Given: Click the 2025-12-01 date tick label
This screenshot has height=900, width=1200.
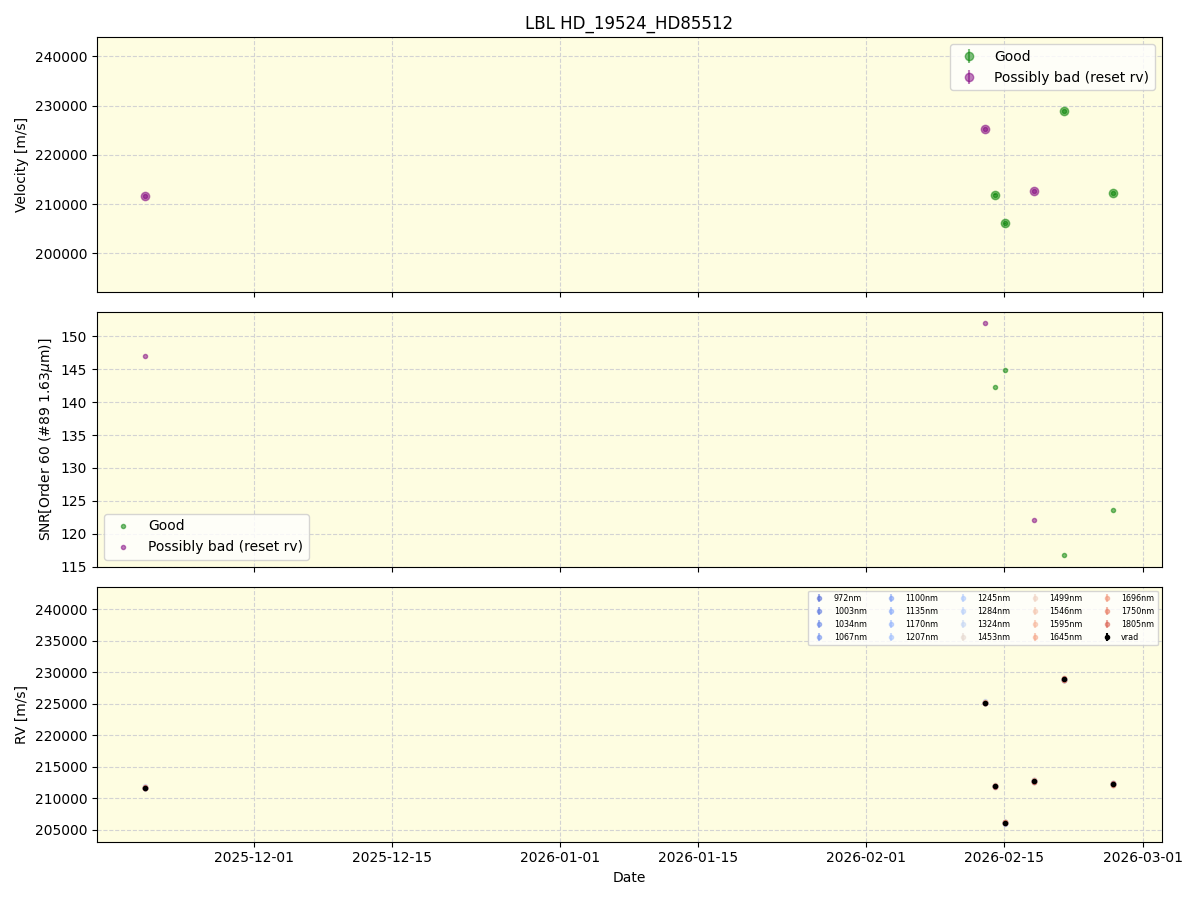Looking at the screenshot, I should pyautogui.click(x=254, y=856).
